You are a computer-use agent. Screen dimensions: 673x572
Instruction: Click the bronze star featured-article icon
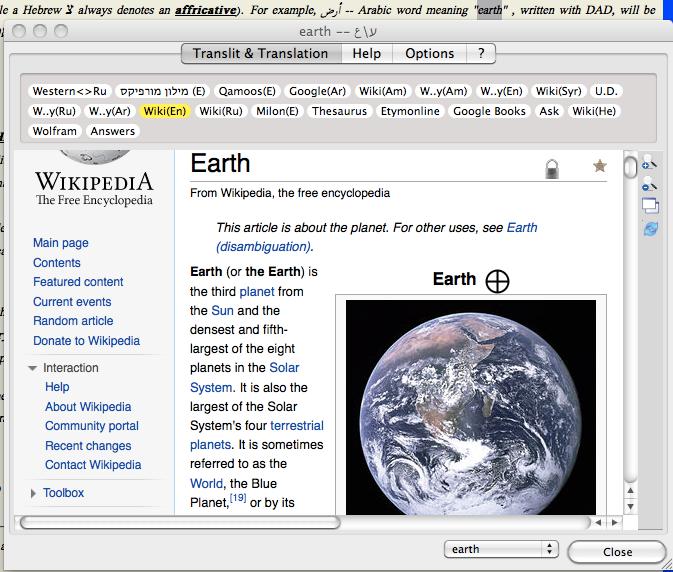click(x=600, y=166)
